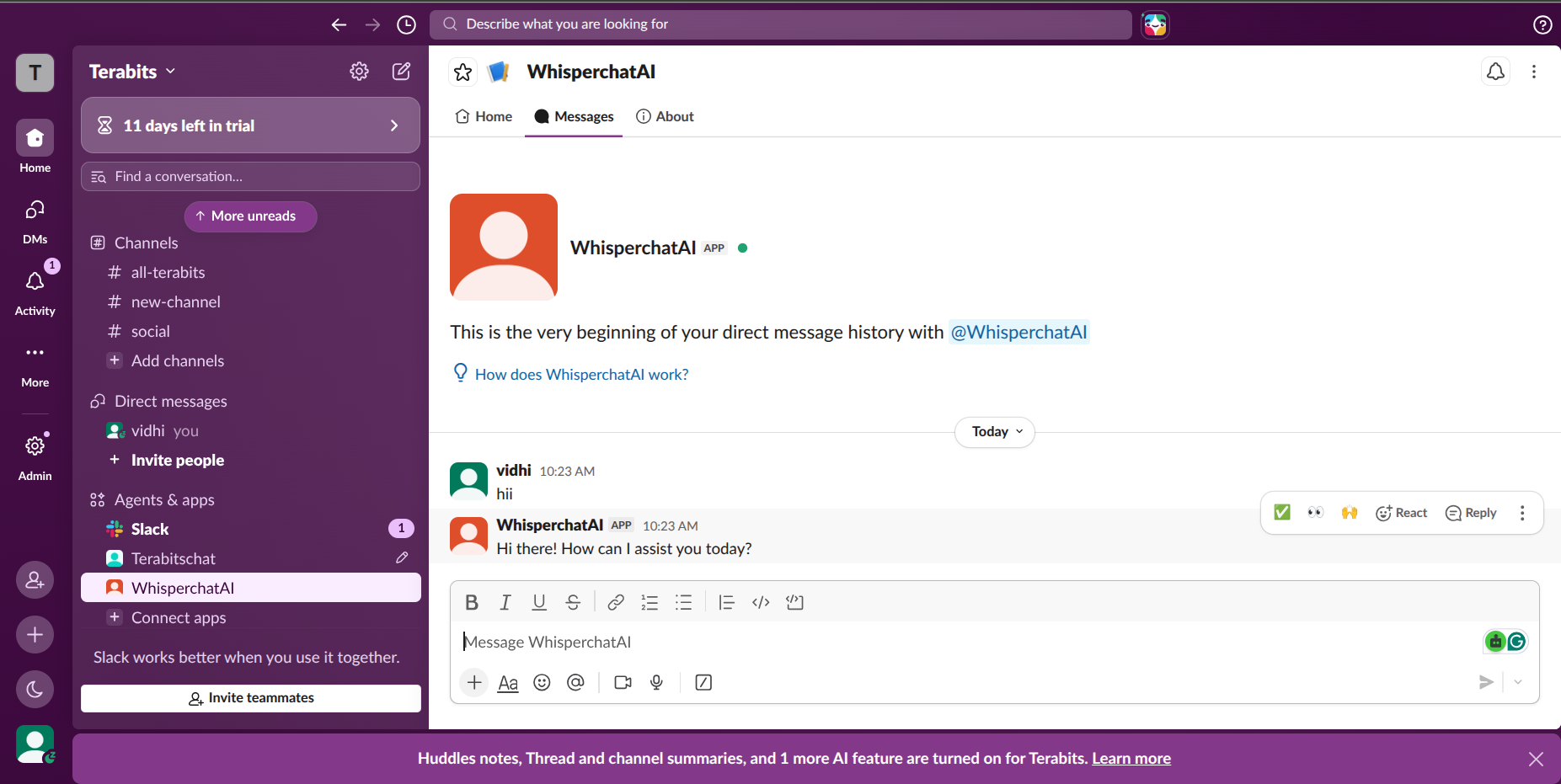The image size is (1561, 784).
Task: Open More in the left rail
Action: tap(35, 365)
